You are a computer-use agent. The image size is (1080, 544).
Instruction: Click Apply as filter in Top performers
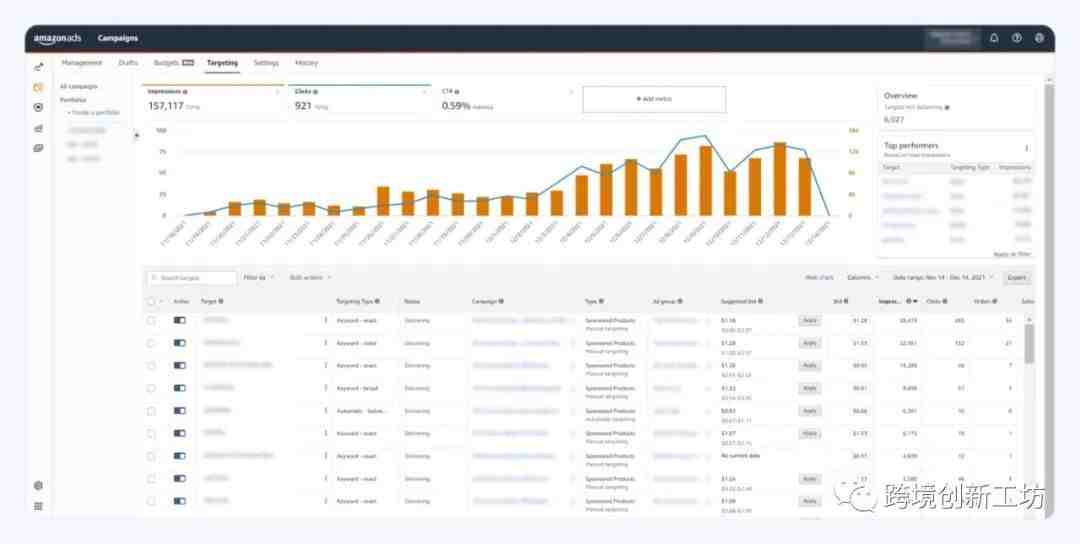point(1012,254)
